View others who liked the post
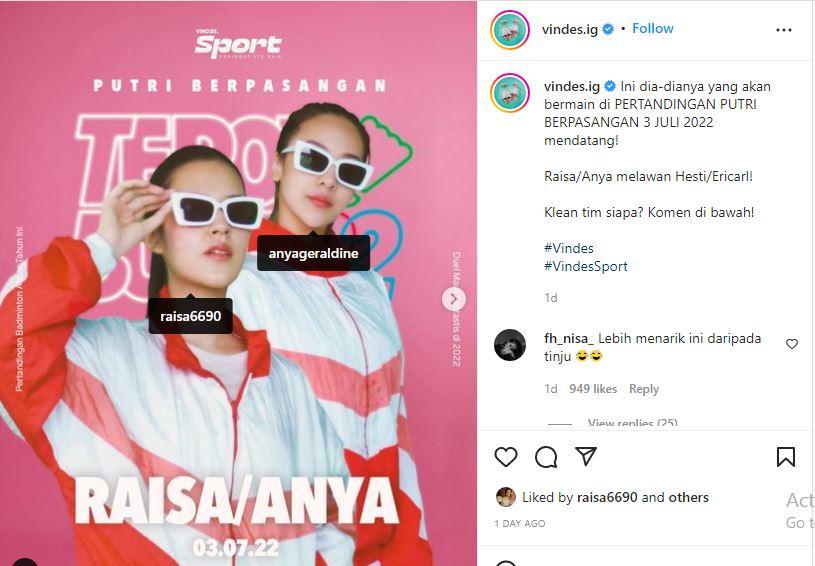 688,497
